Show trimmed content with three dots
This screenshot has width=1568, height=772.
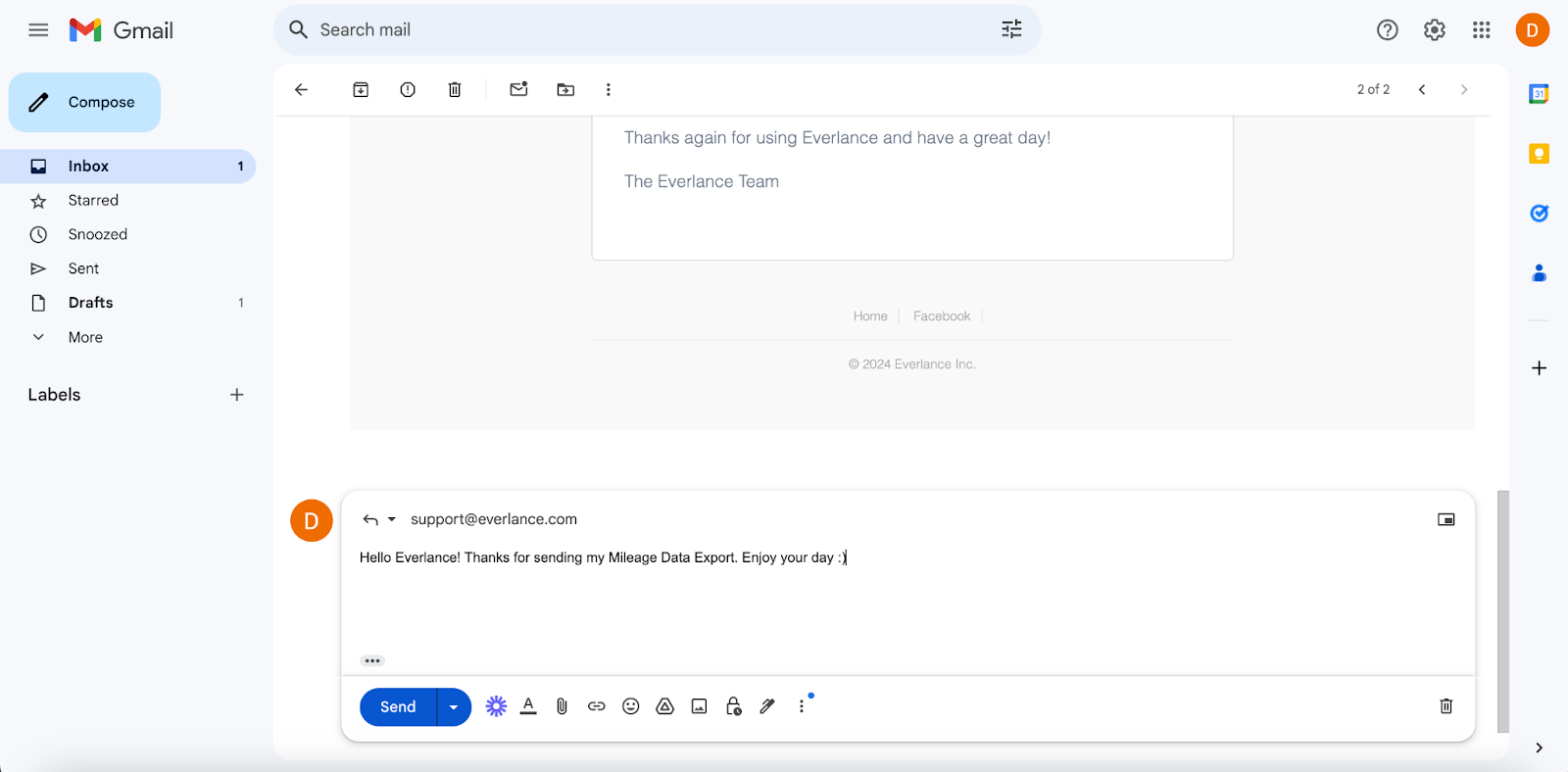[x=372, y=660]
